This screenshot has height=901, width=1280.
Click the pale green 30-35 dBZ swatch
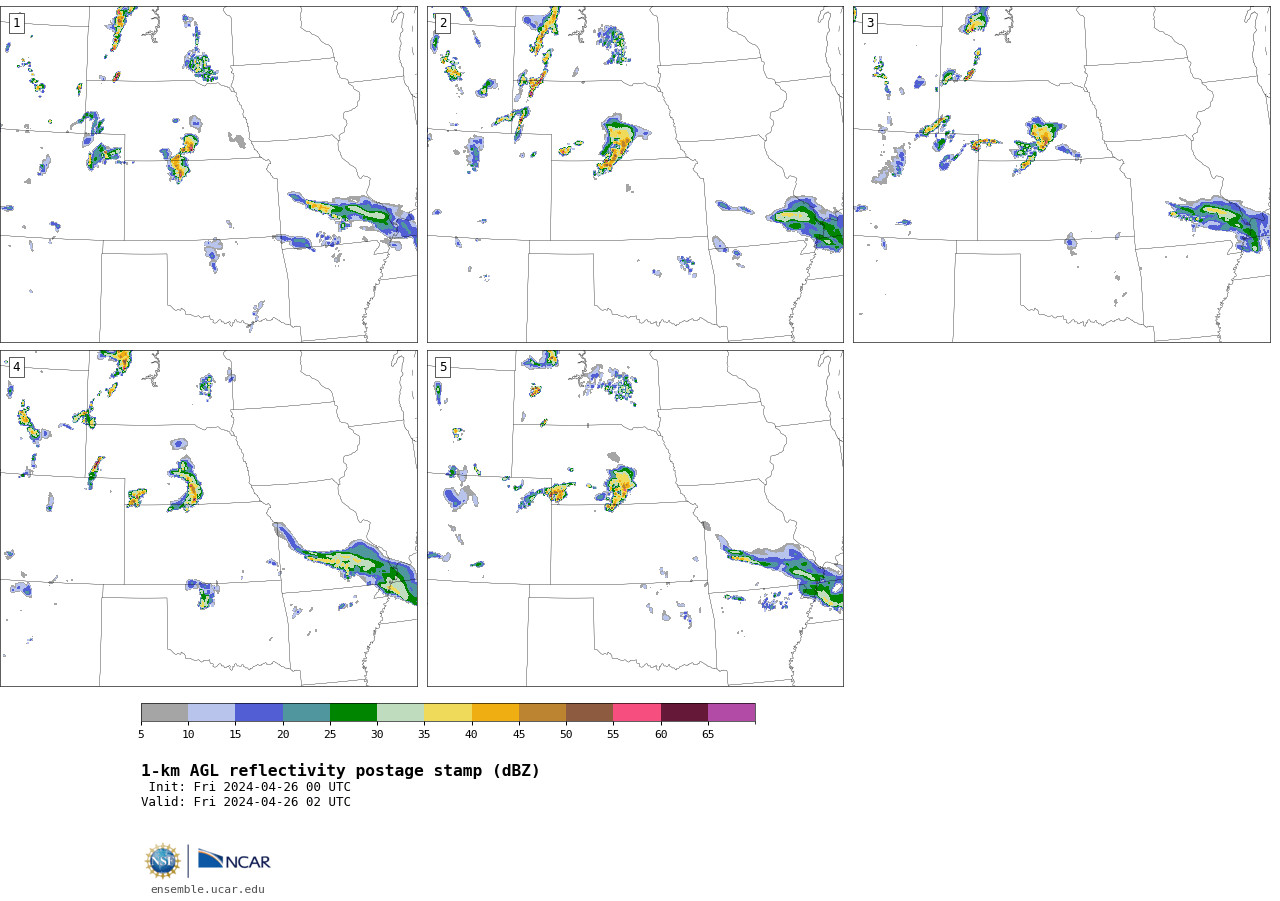(x=401, y=713)
